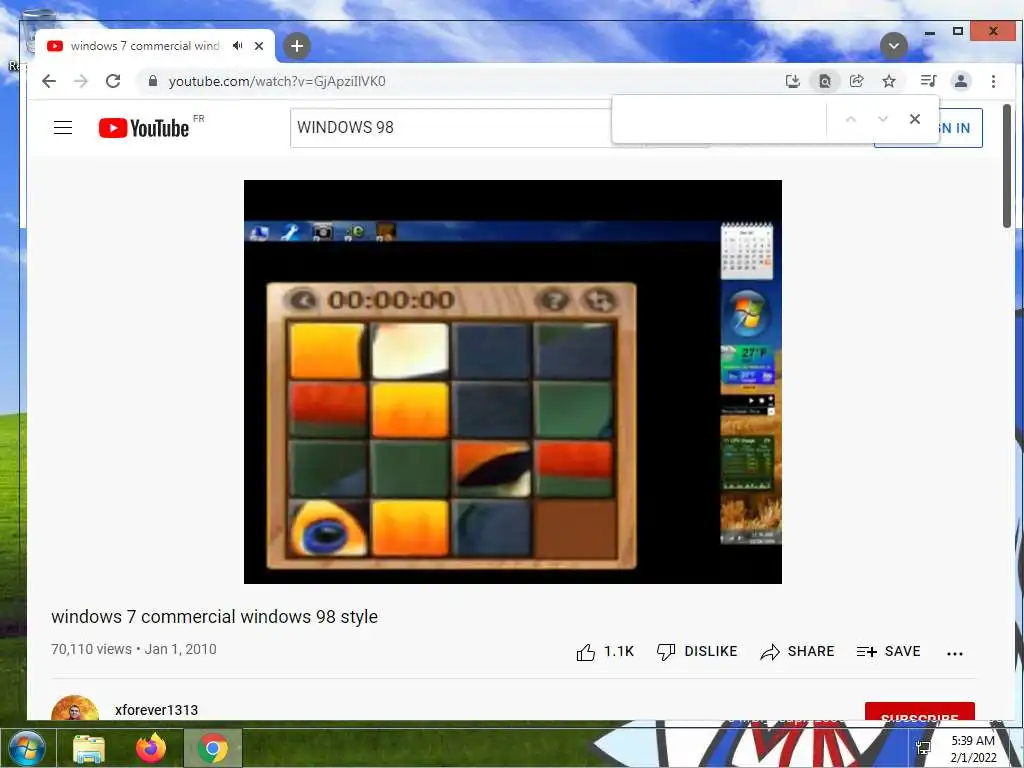Click the SHARE button
Image resolution: width=1024 pixels, height=768 pixels.
(x=797, y=651)
